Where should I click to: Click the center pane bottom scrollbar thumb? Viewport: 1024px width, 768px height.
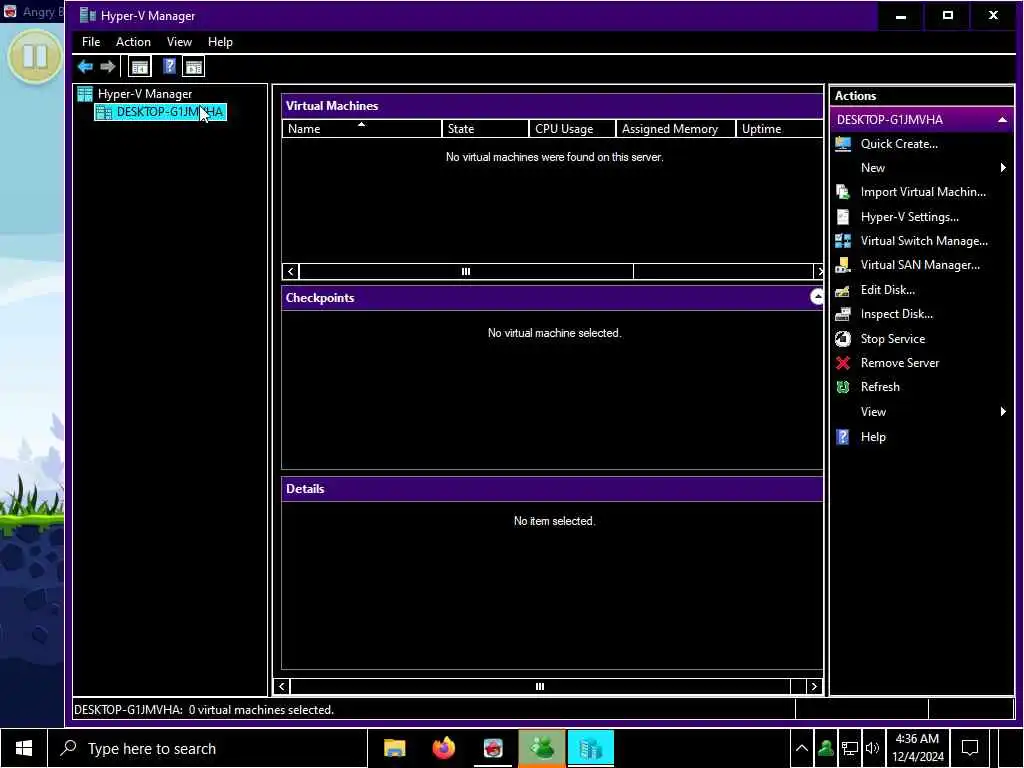click(x=540, y=686)
